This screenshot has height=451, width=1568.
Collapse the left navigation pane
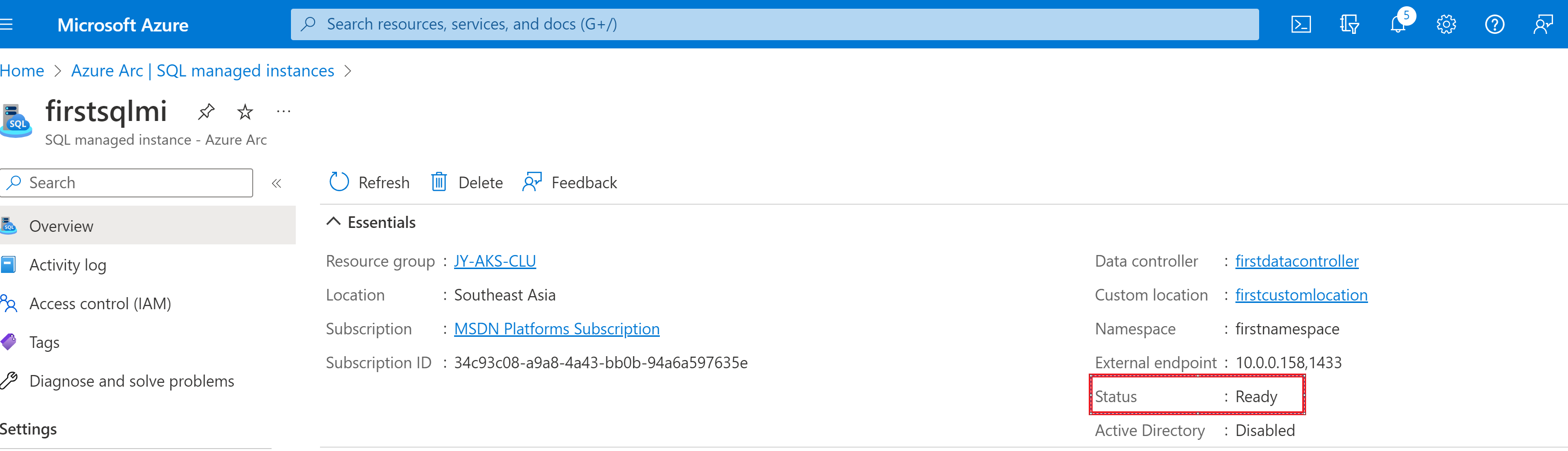277,182
